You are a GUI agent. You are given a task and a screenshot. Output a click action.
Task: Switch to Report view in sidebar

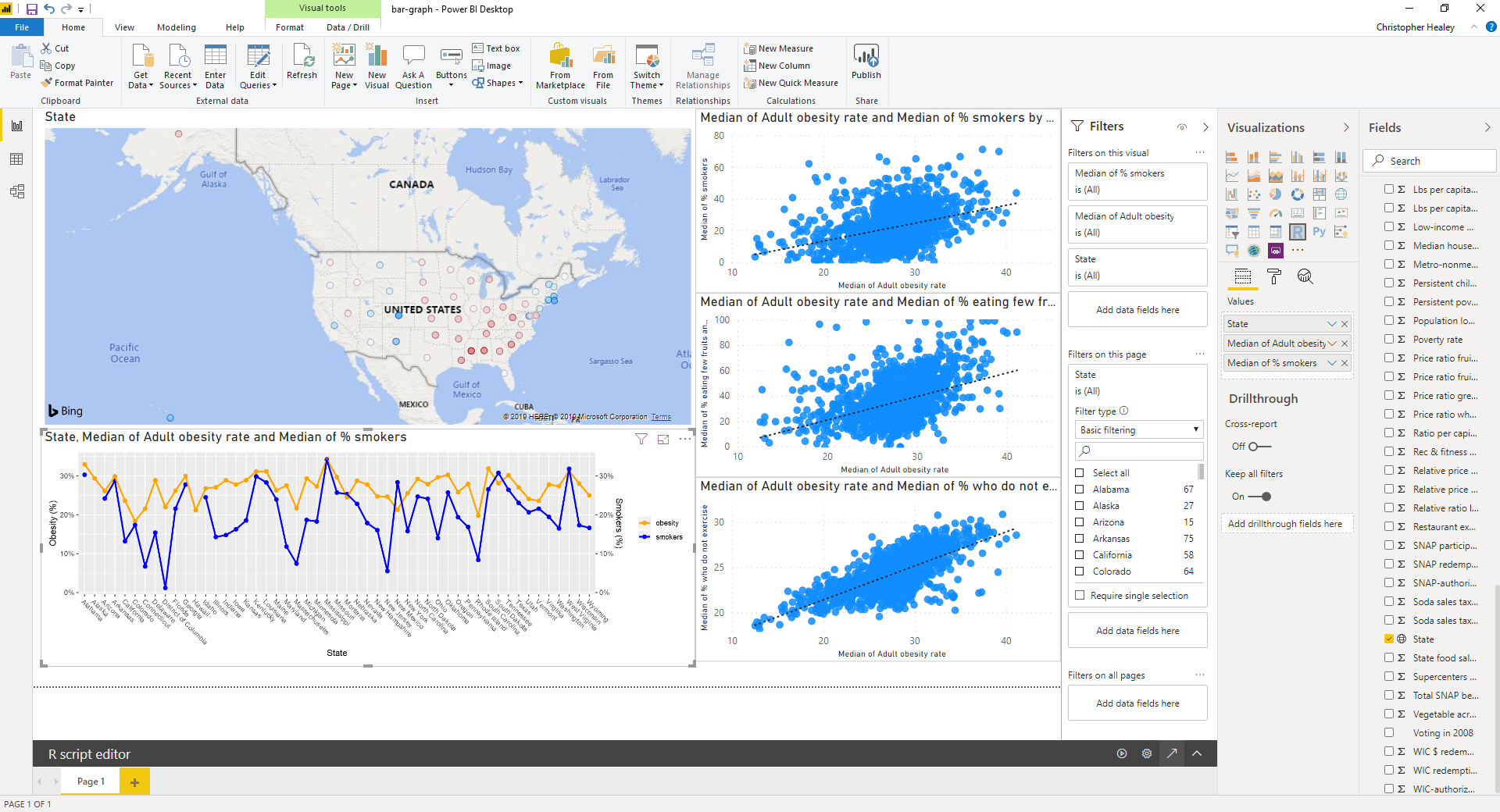pos(17,126)
